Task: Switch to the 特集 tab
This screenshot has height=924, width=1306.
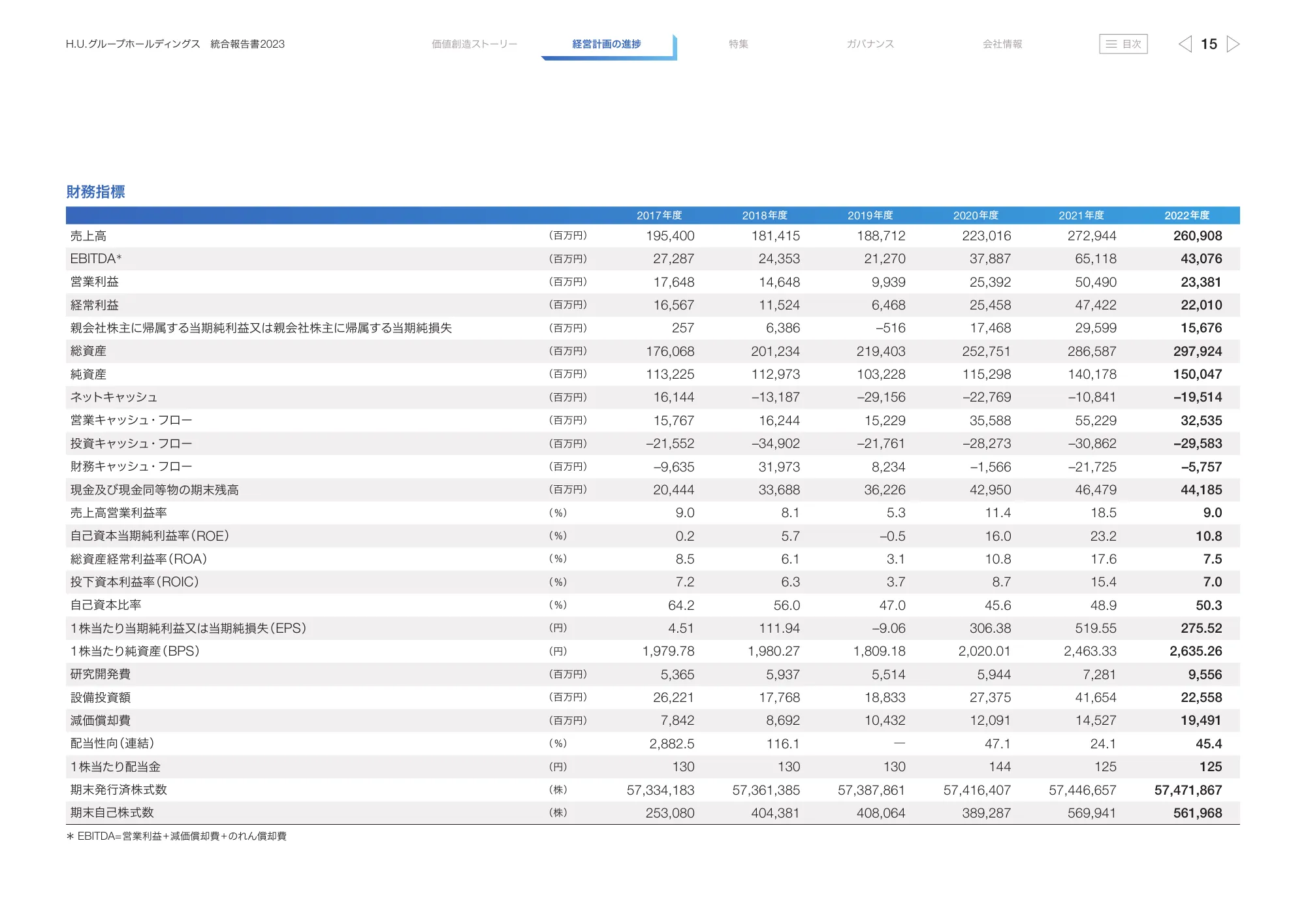Action: (x=739, y=44)
